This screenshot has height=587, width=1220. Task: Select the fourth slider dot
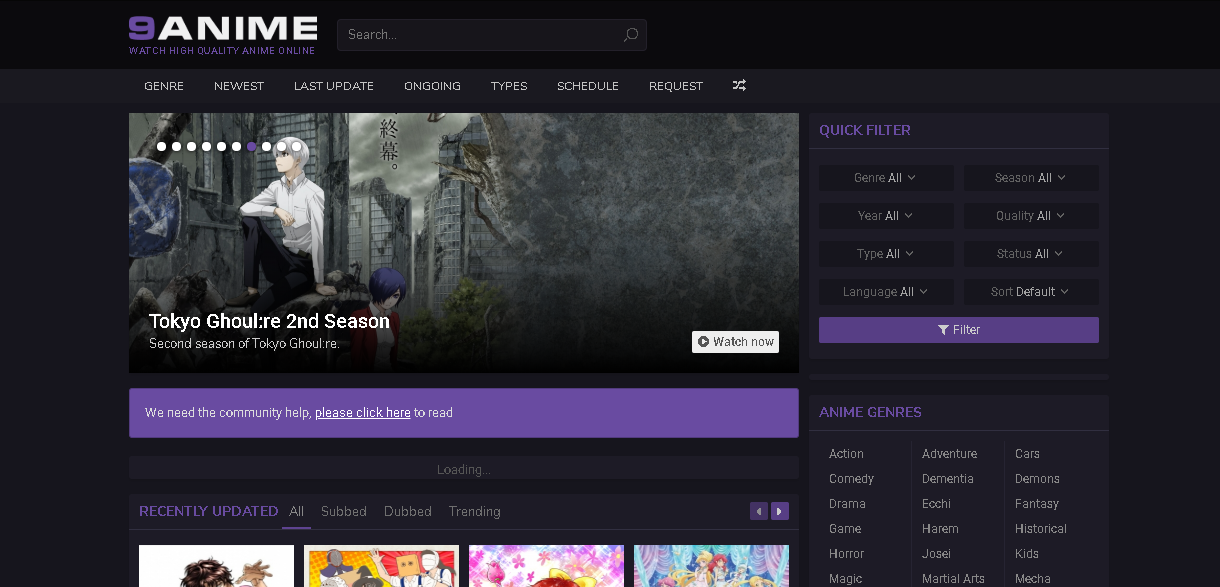point(206,146)
